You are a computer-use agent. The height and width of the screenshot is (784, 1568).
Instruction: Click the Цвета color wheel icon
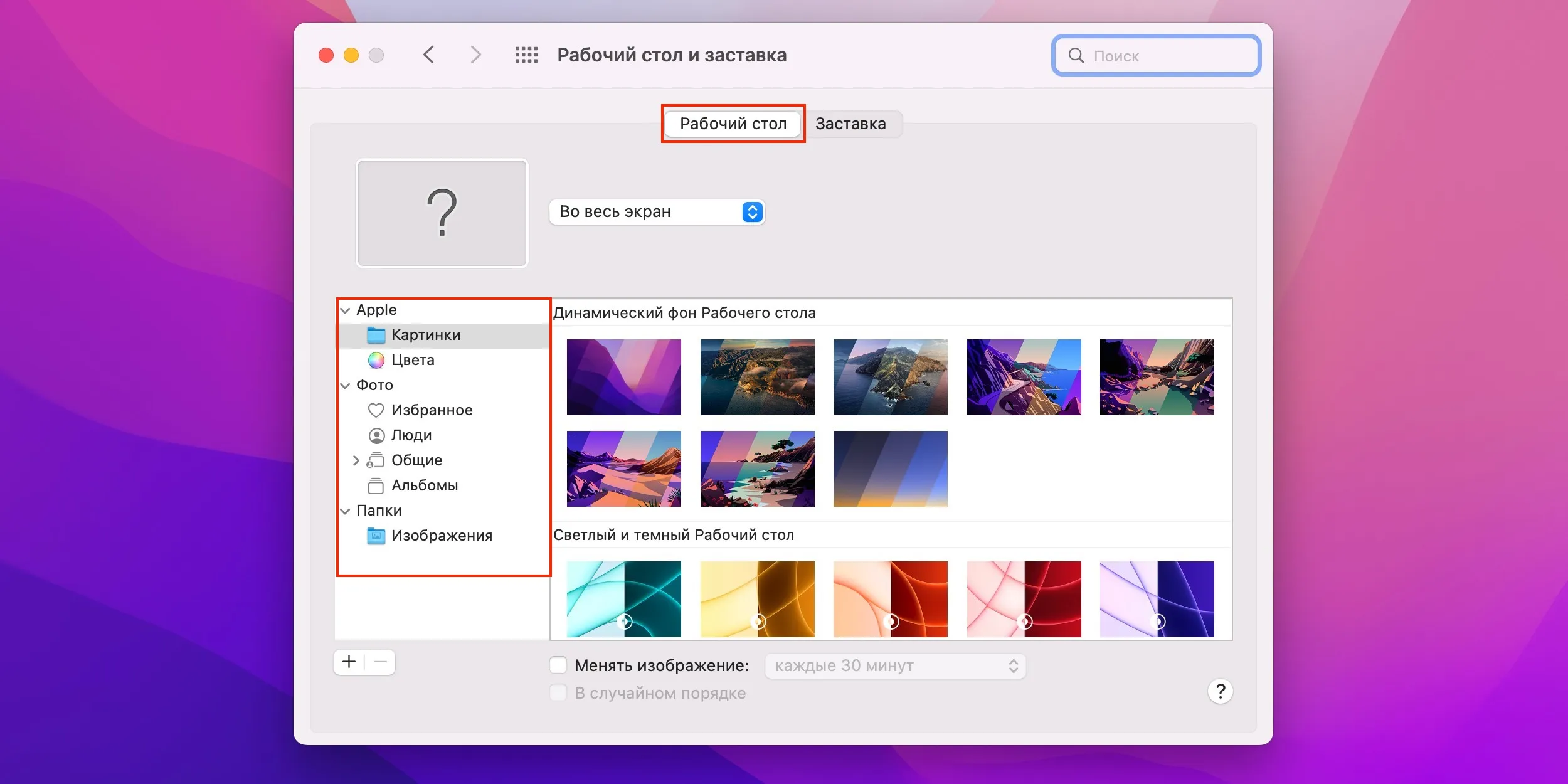376,360
